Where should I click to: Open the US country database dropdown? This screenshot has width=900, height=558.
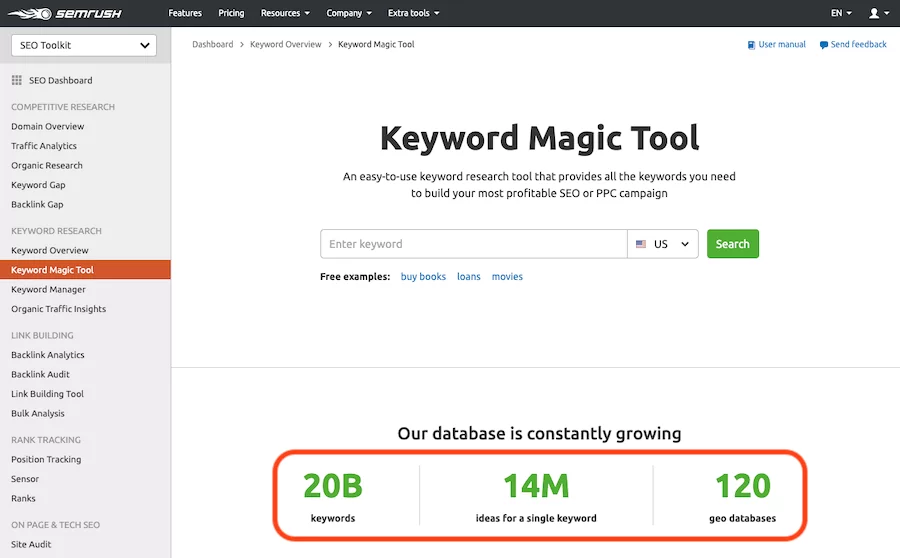(662, 244)
